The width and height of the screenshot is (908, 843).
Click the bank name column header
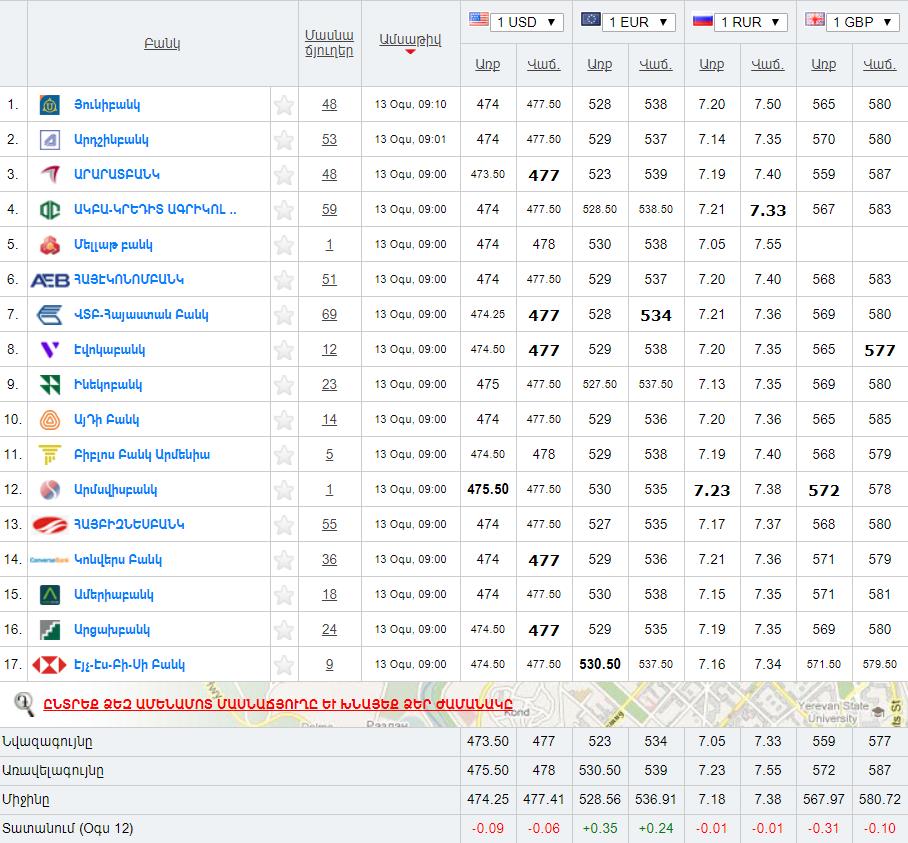coord(162,44)
